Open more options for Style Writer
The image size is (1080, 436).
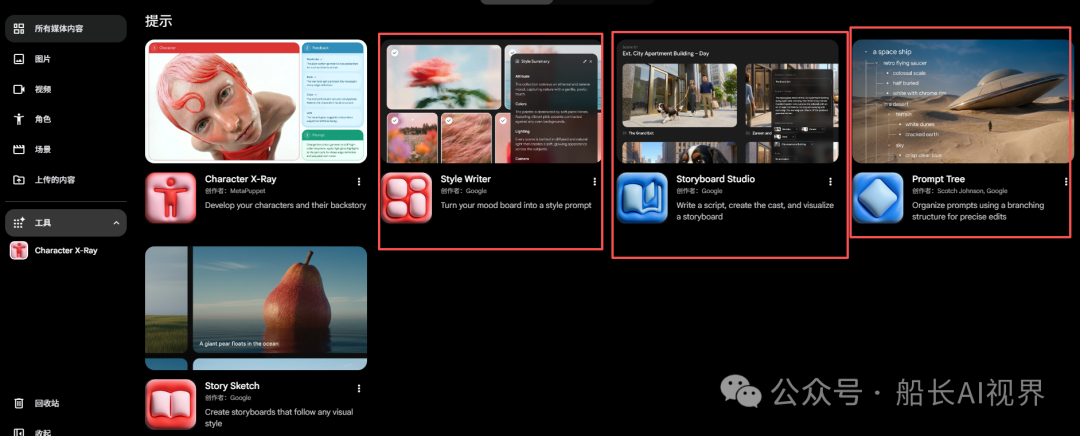point(594,182)
